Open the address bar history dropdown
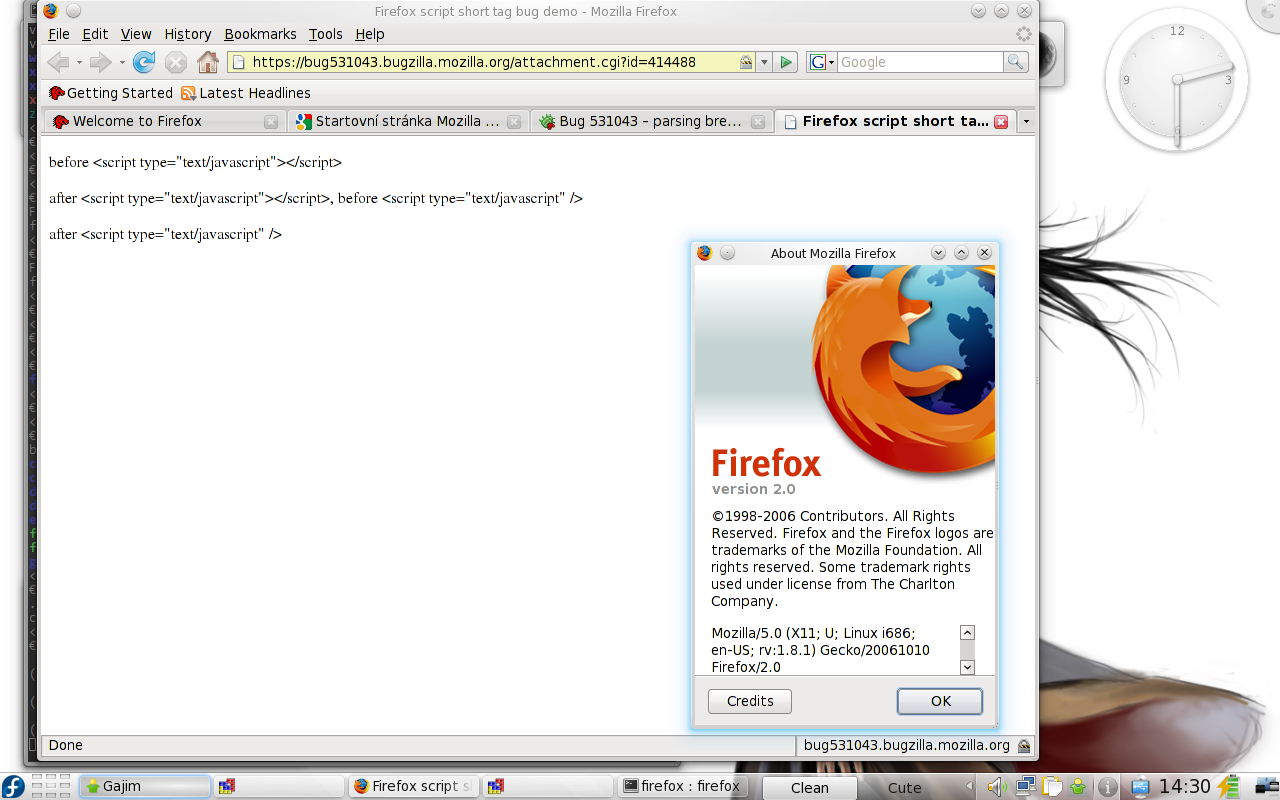The height and width of the screenshot is (800, 1280). (x=764, y=62)
